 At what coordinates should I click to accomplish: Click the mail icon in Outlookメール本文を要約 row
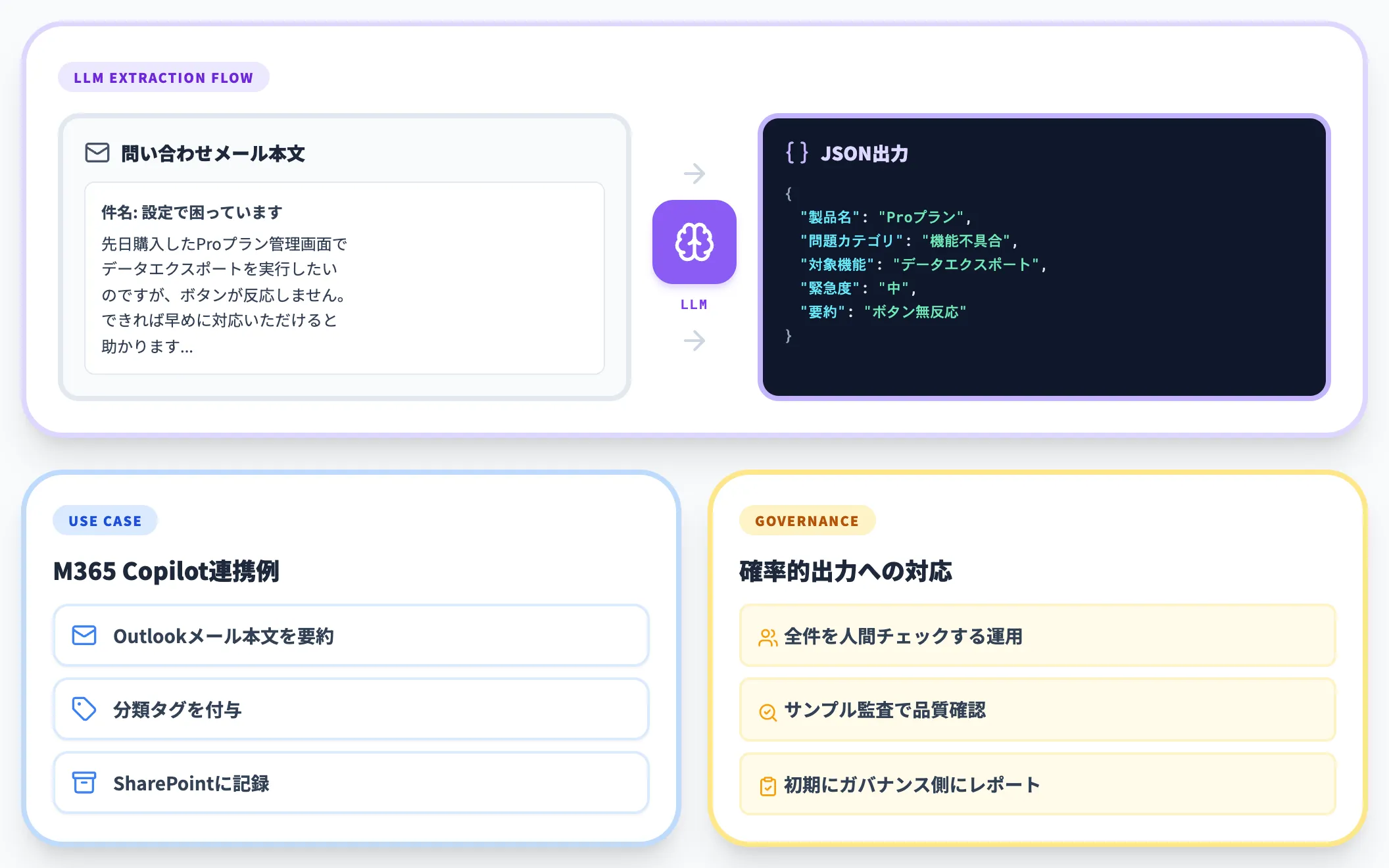point(84,635)
